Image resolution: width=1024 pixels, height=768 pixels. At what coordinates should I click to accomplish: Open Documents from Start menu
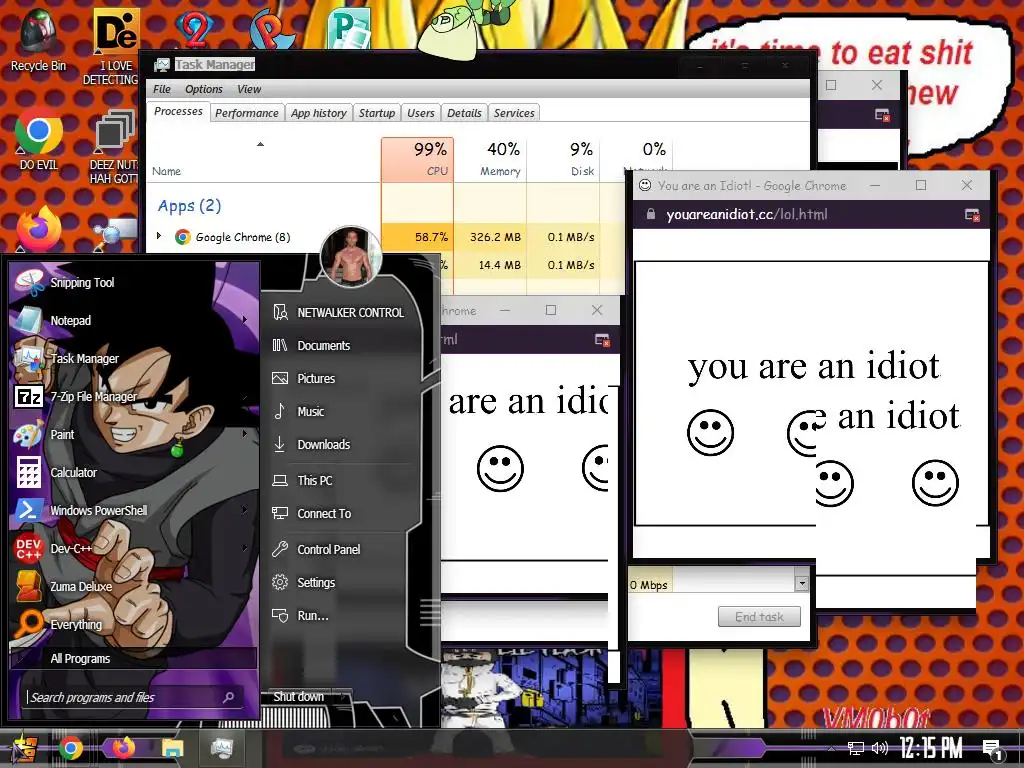[x=312, y=345]
